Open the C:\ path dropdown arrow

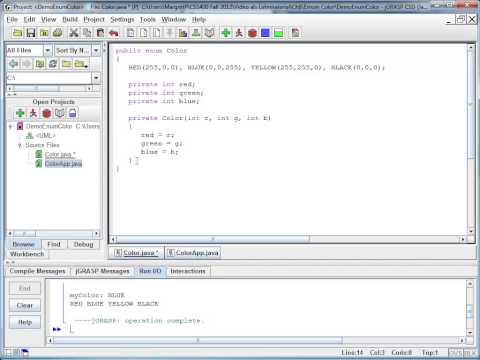tap(96, 78)
